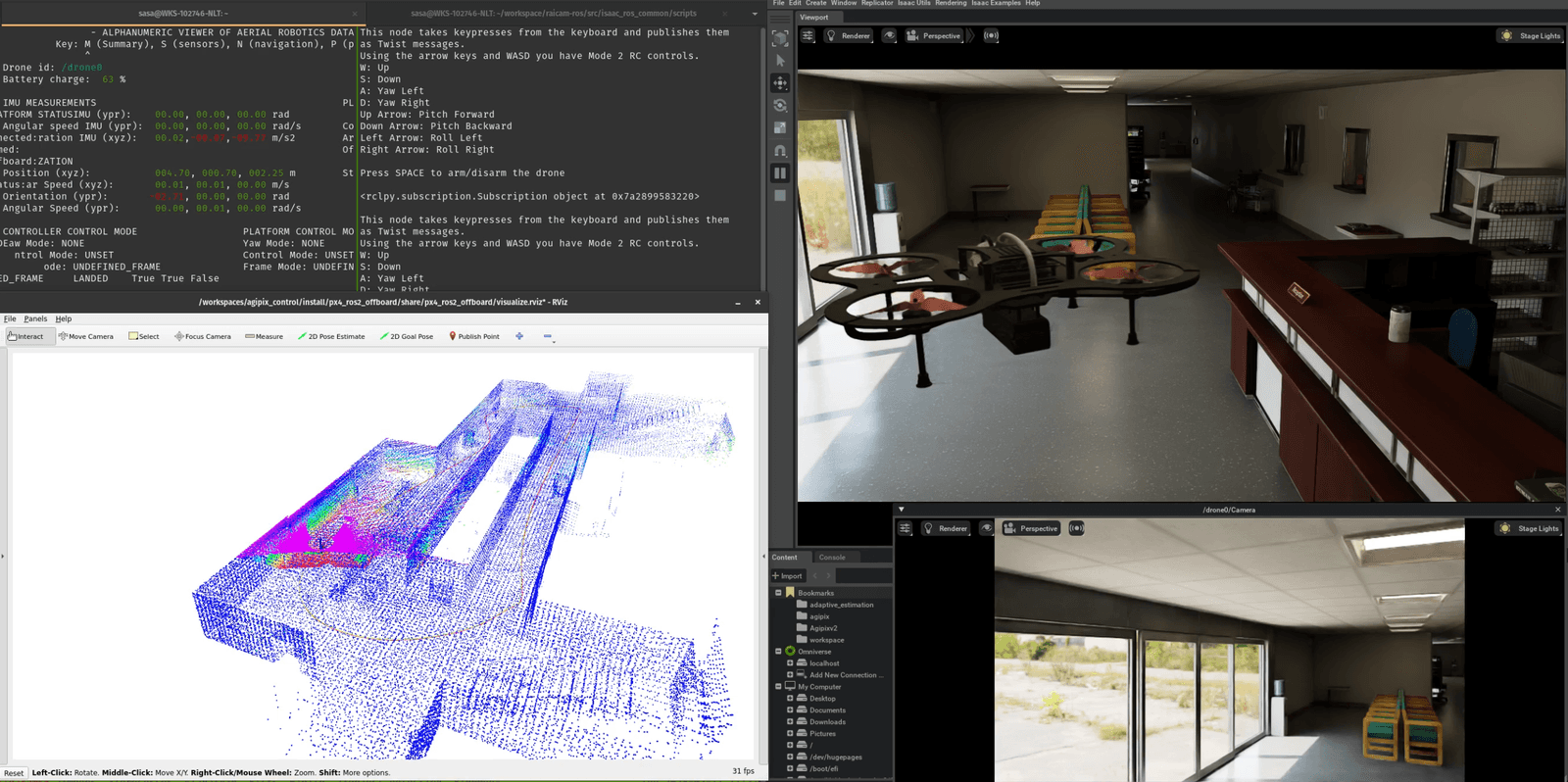
Task: Click the Content browser path field
Action: [x=864, y=576]
